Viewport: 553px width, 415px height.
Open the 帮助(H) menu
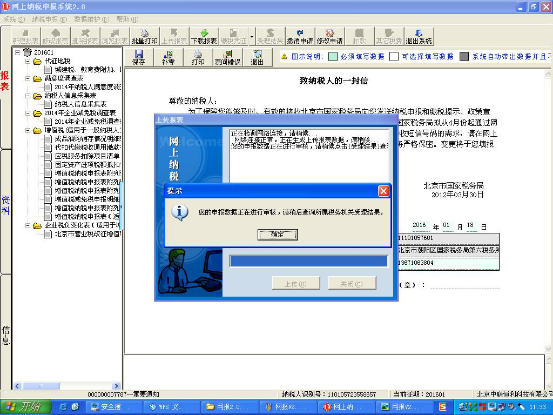(x=127, y=19)
